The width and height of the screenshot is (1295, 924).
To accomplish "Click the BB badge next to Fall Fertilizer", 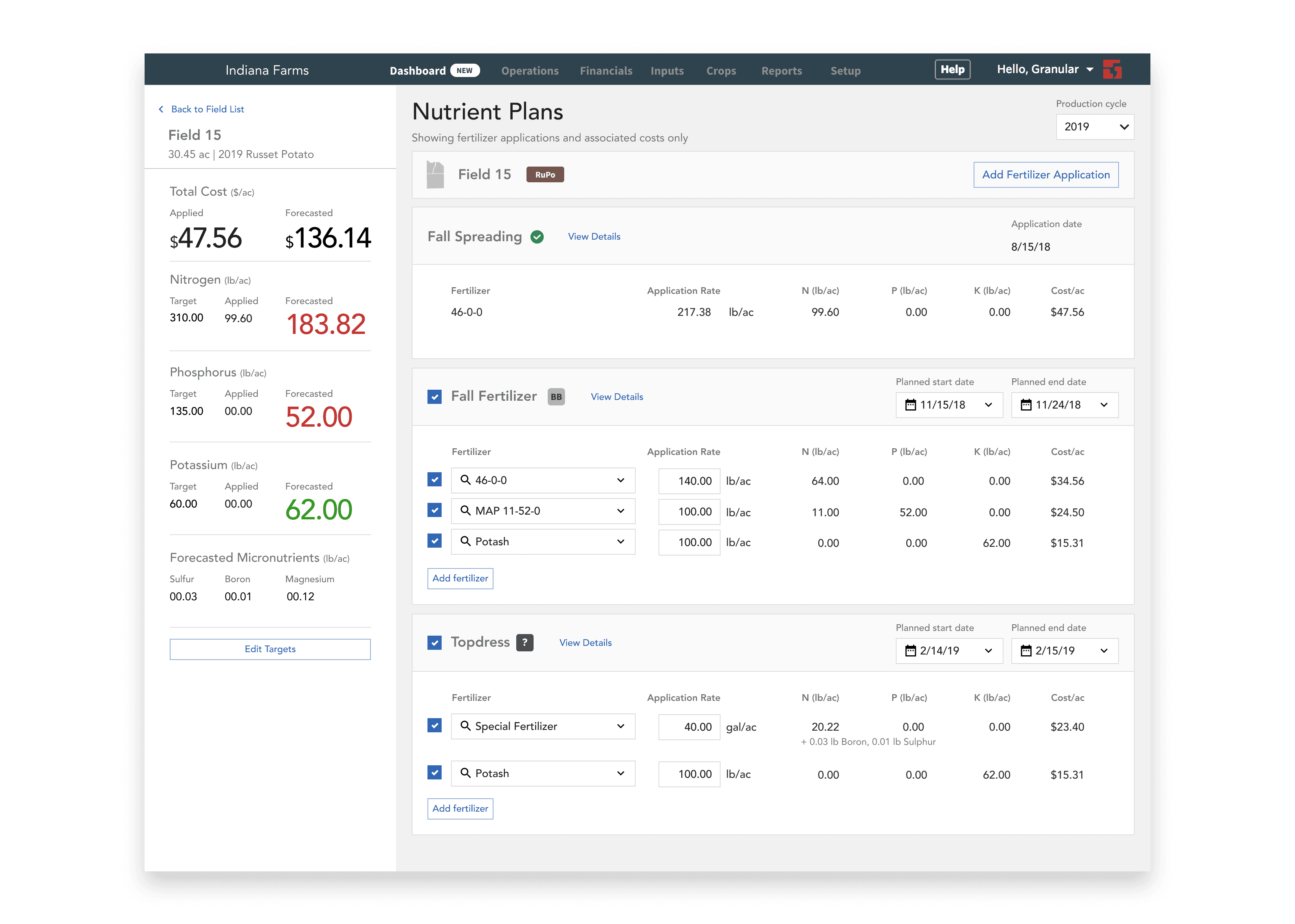I will pos(556,396).
